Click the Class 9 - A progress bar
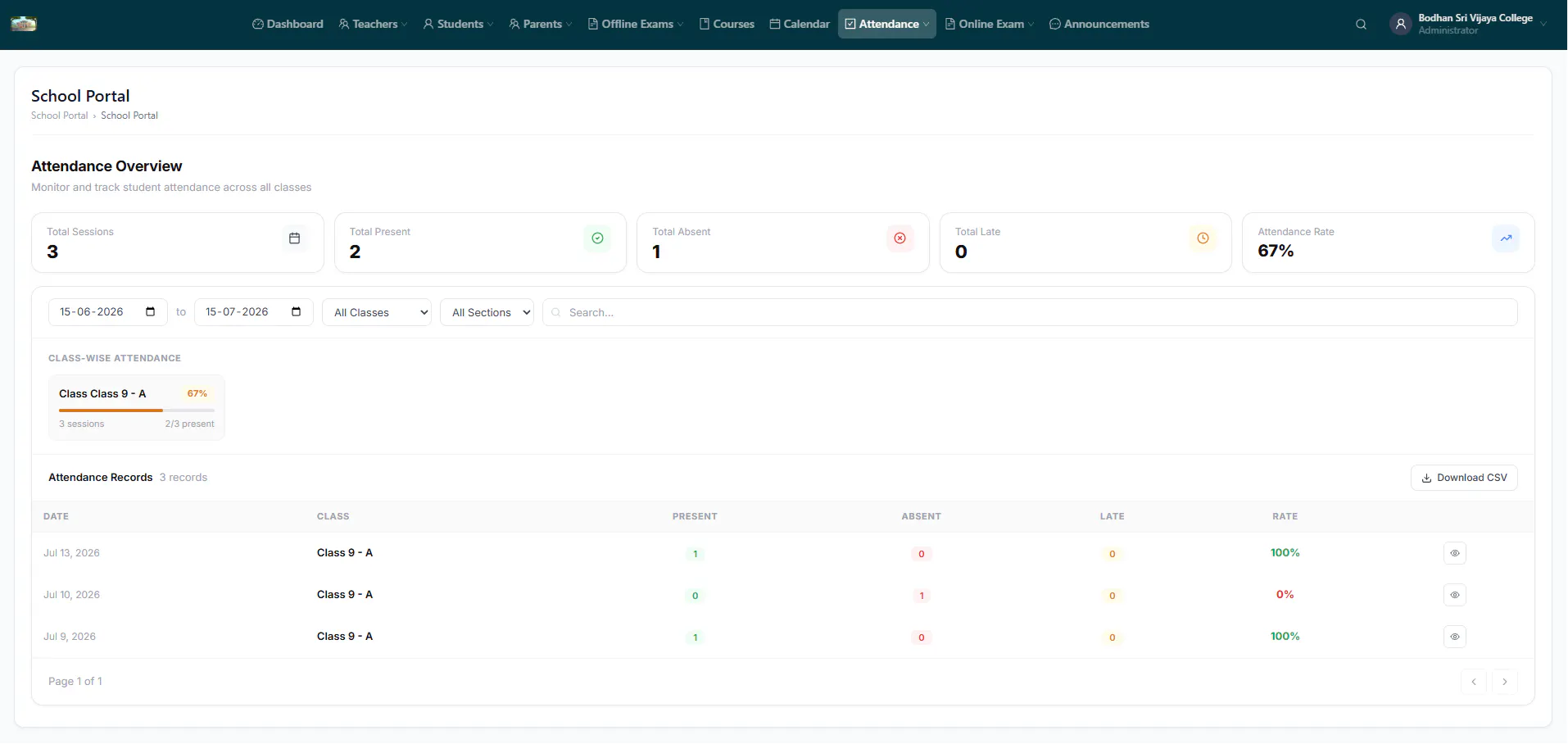Viewport: 1568px width, 744px height. click(137, 410)
